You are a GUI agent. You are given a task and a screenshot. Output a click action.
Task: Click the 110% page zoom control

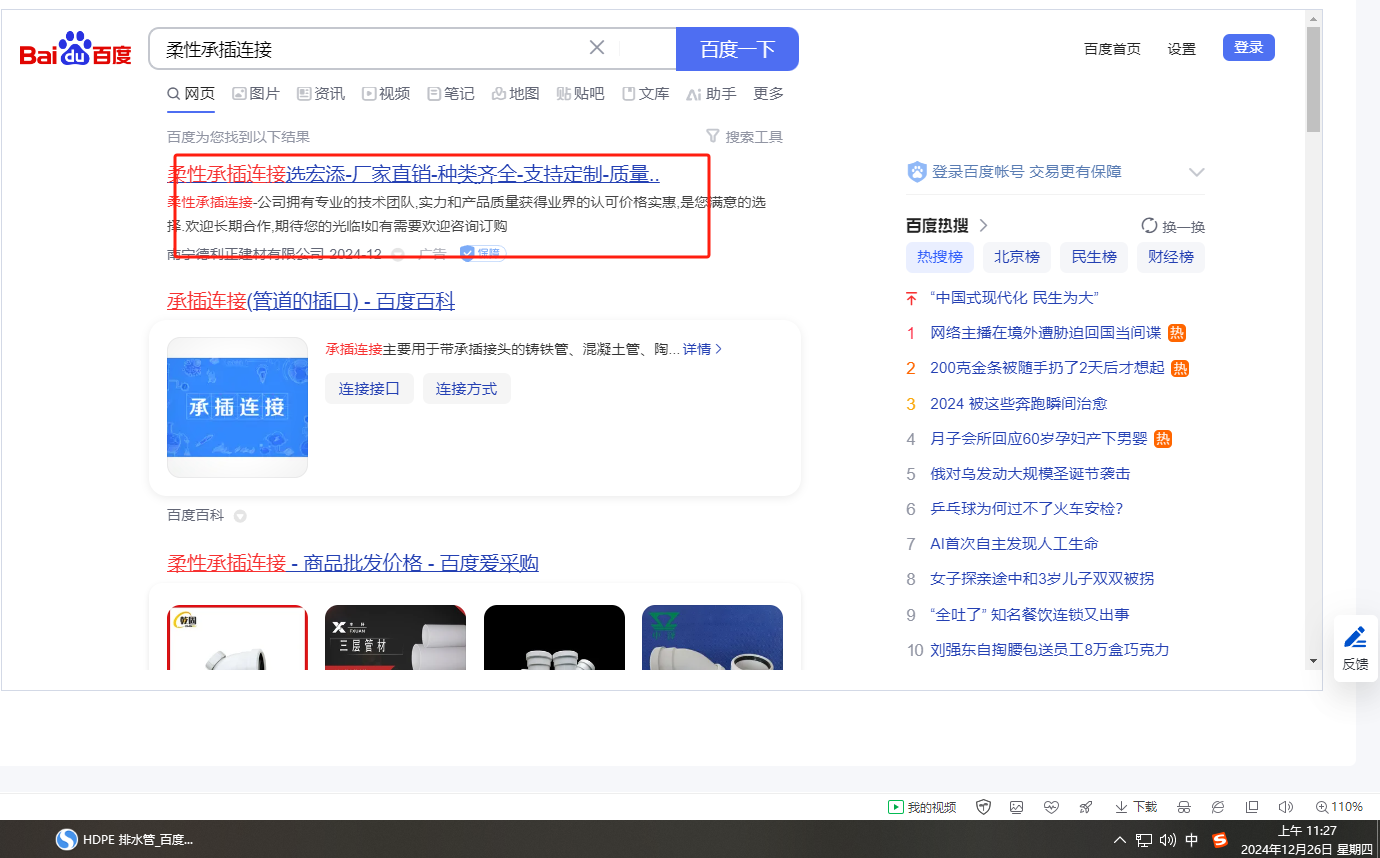[1339, 807]
